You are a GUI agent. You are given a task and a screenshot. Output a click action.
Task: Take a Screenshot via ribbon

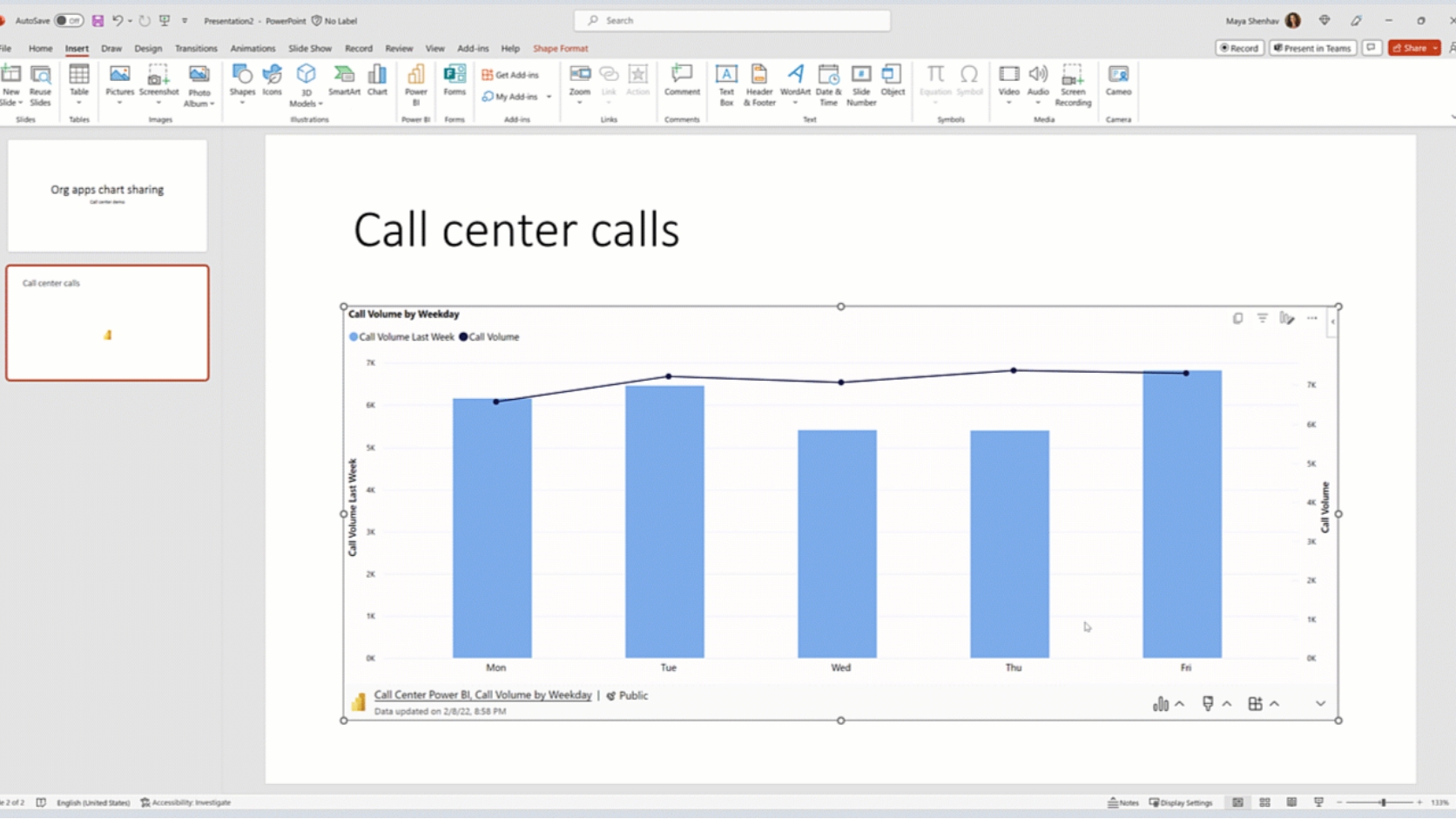point(158,84)
